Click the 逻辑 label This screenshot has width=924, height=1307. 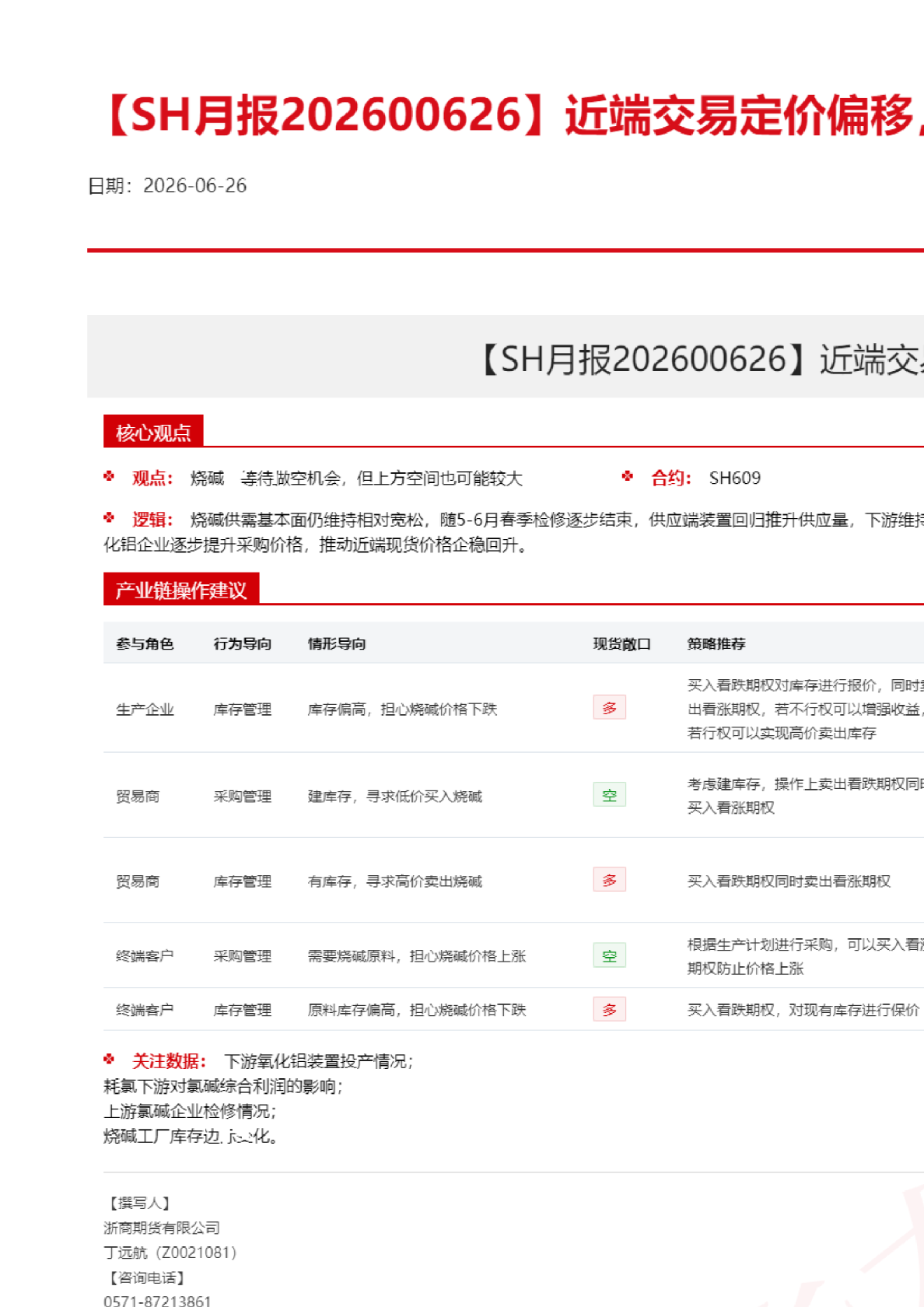[x=152, y=520]
